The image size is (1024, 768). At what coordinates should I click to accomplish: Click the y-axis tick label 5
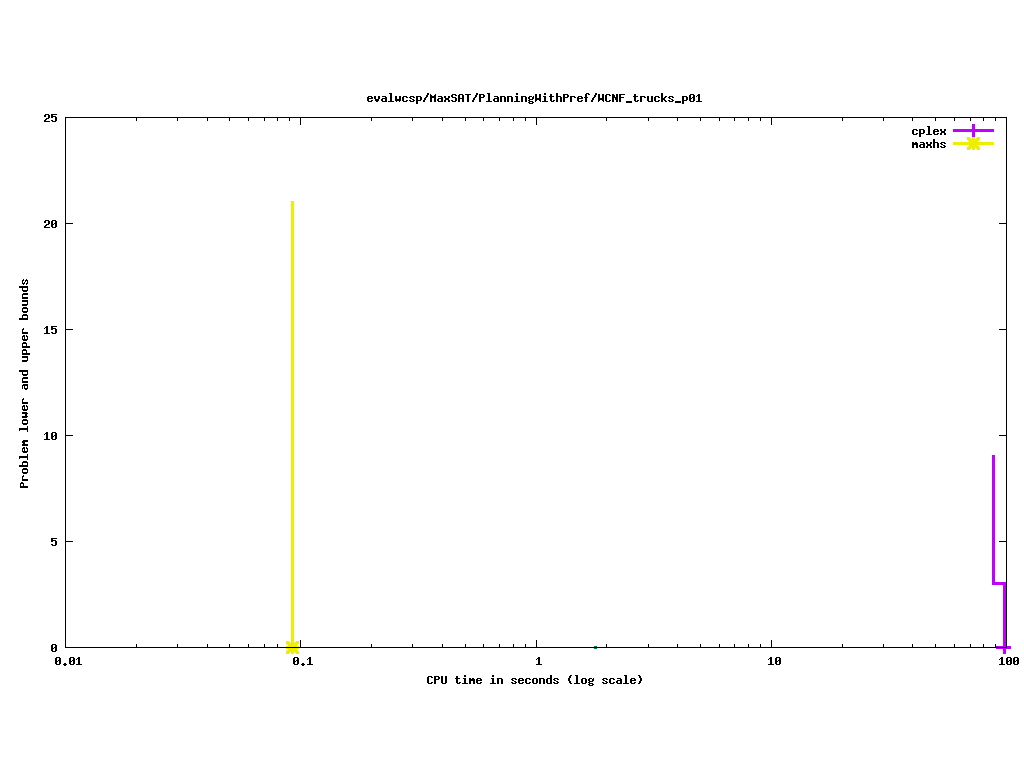click(x=52, y=542)
